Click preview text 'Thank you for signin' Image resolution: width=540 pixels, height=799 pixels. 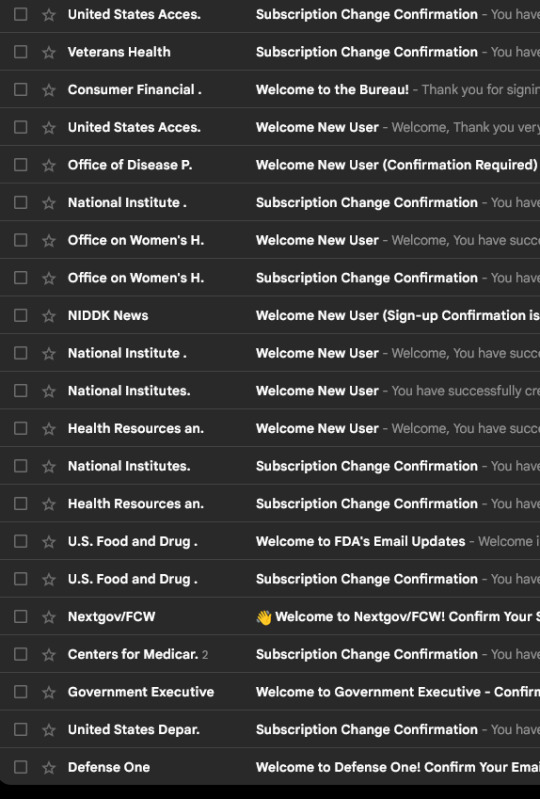(x=480, y=90)
